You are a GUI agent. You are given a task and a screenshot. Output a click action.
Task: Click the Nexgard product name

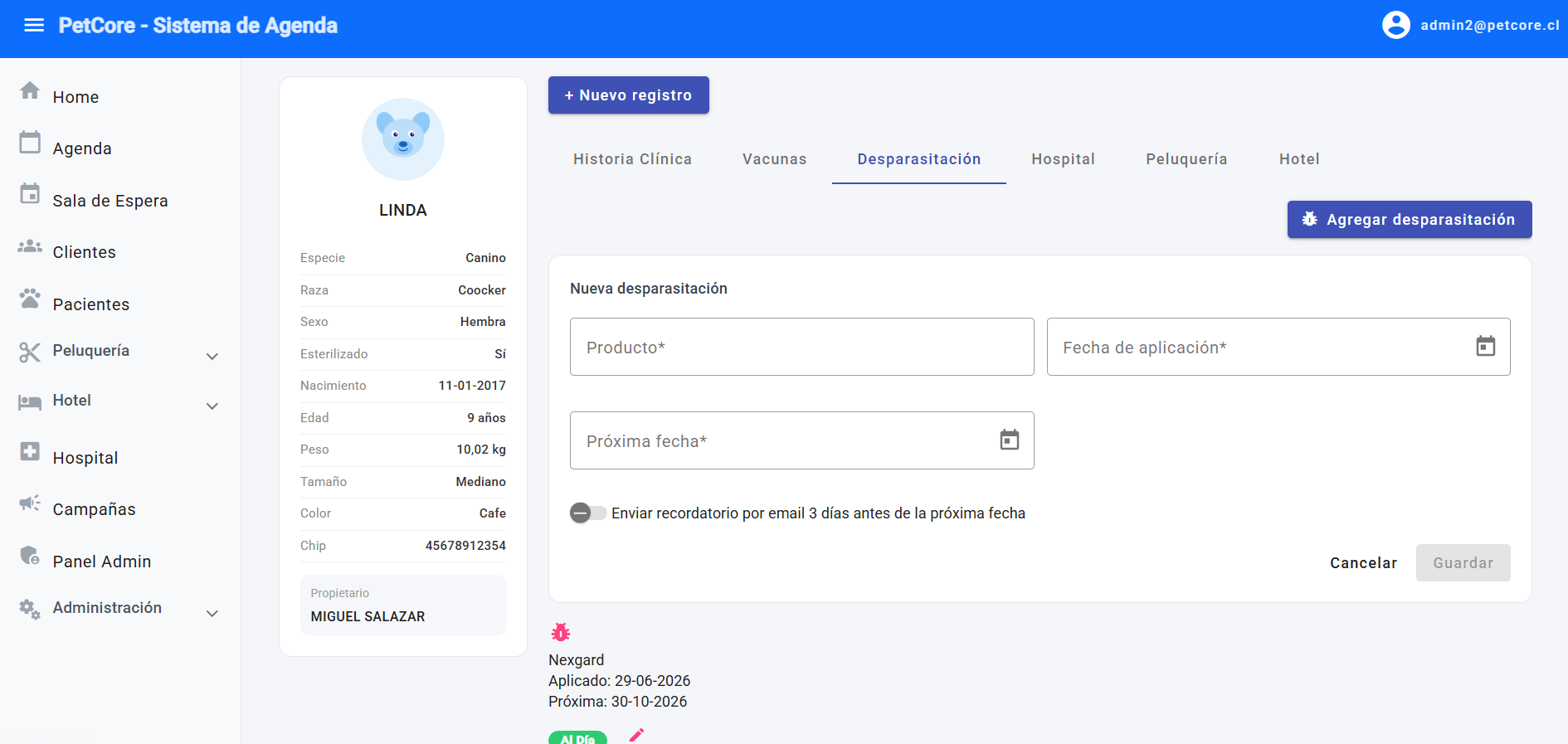click(577, 660)
